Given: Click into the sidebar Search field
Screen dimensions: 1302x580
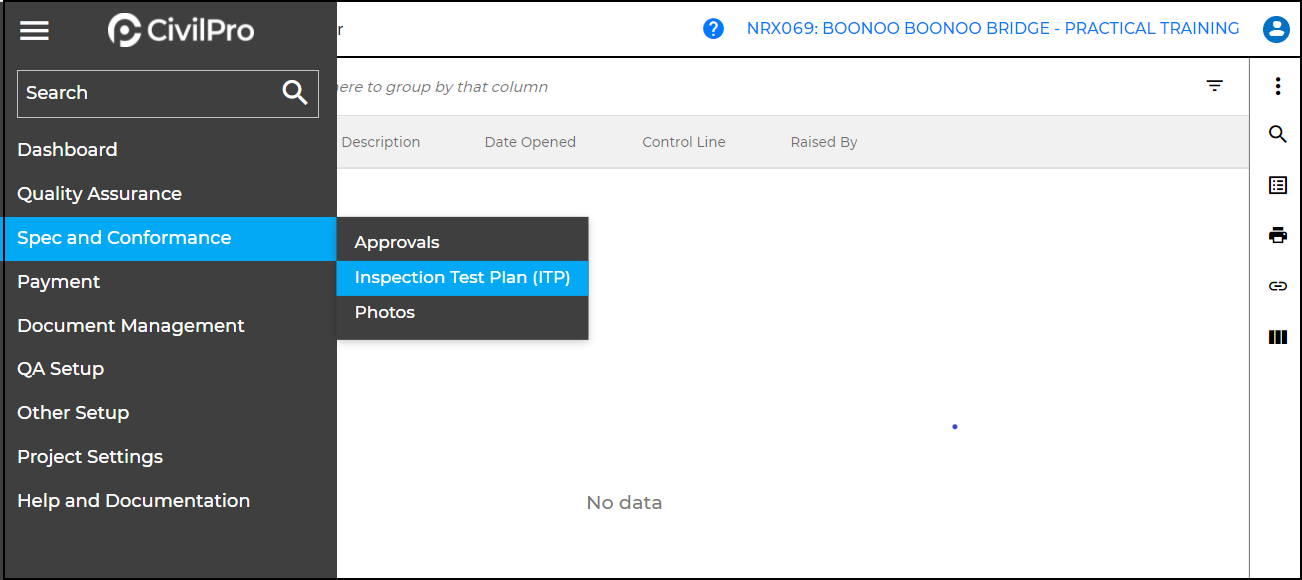Looking at the screenshot, I should [145, 93].
